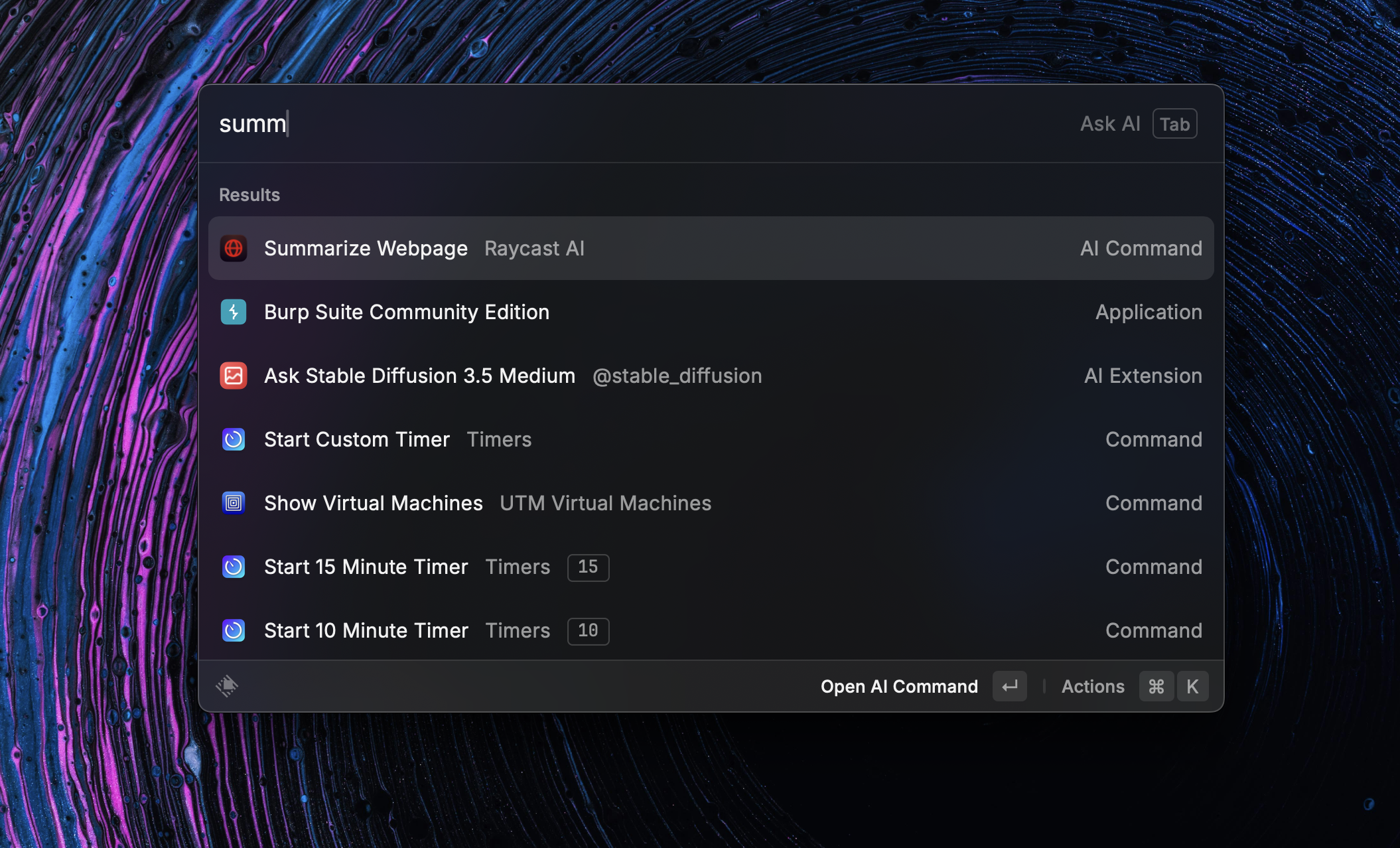Open the Actions menu

(x=1093, y=686)
